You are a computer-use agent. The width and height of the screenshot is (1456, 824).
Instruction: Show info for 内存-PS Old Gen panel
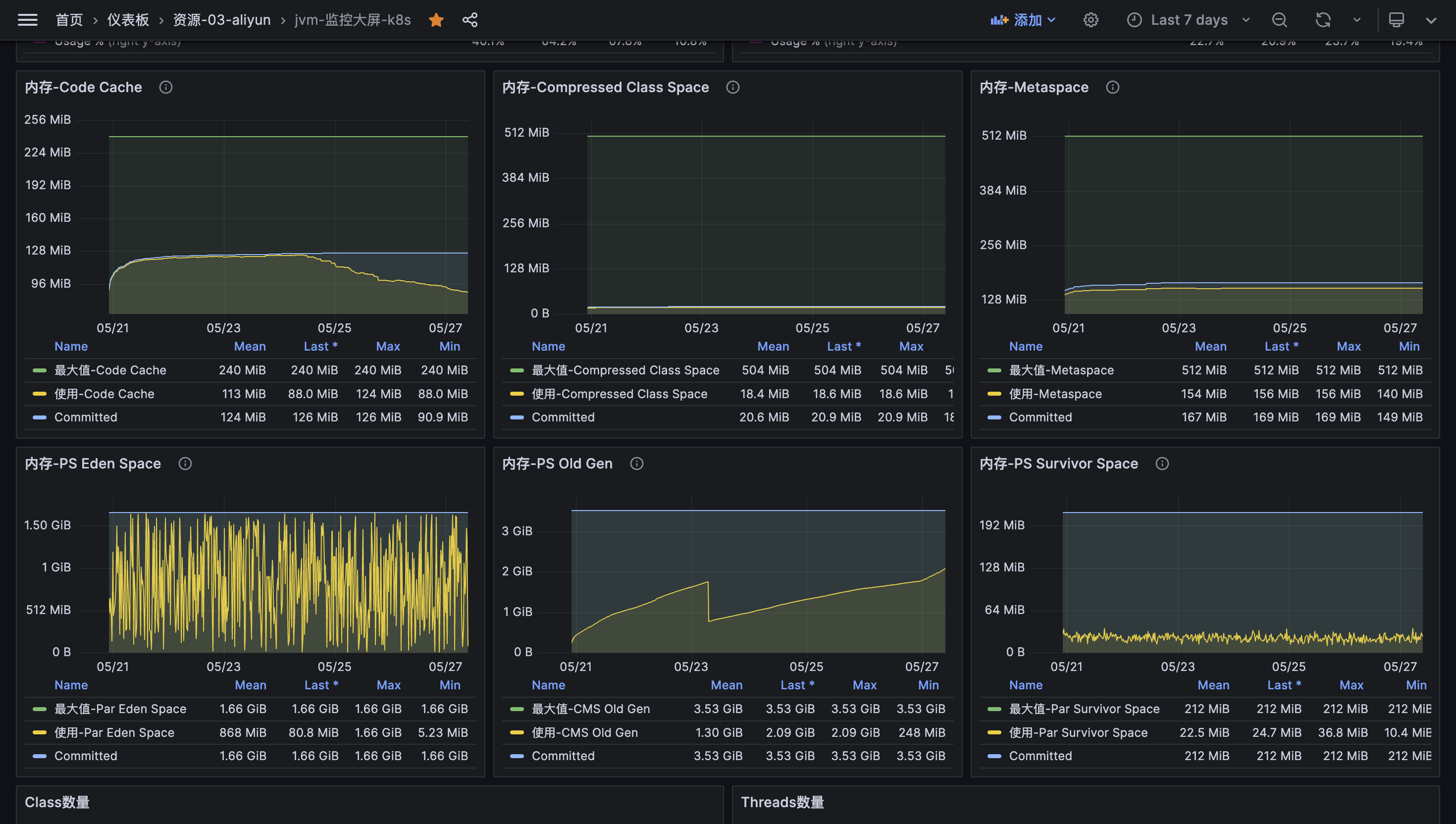coord(636,463)
